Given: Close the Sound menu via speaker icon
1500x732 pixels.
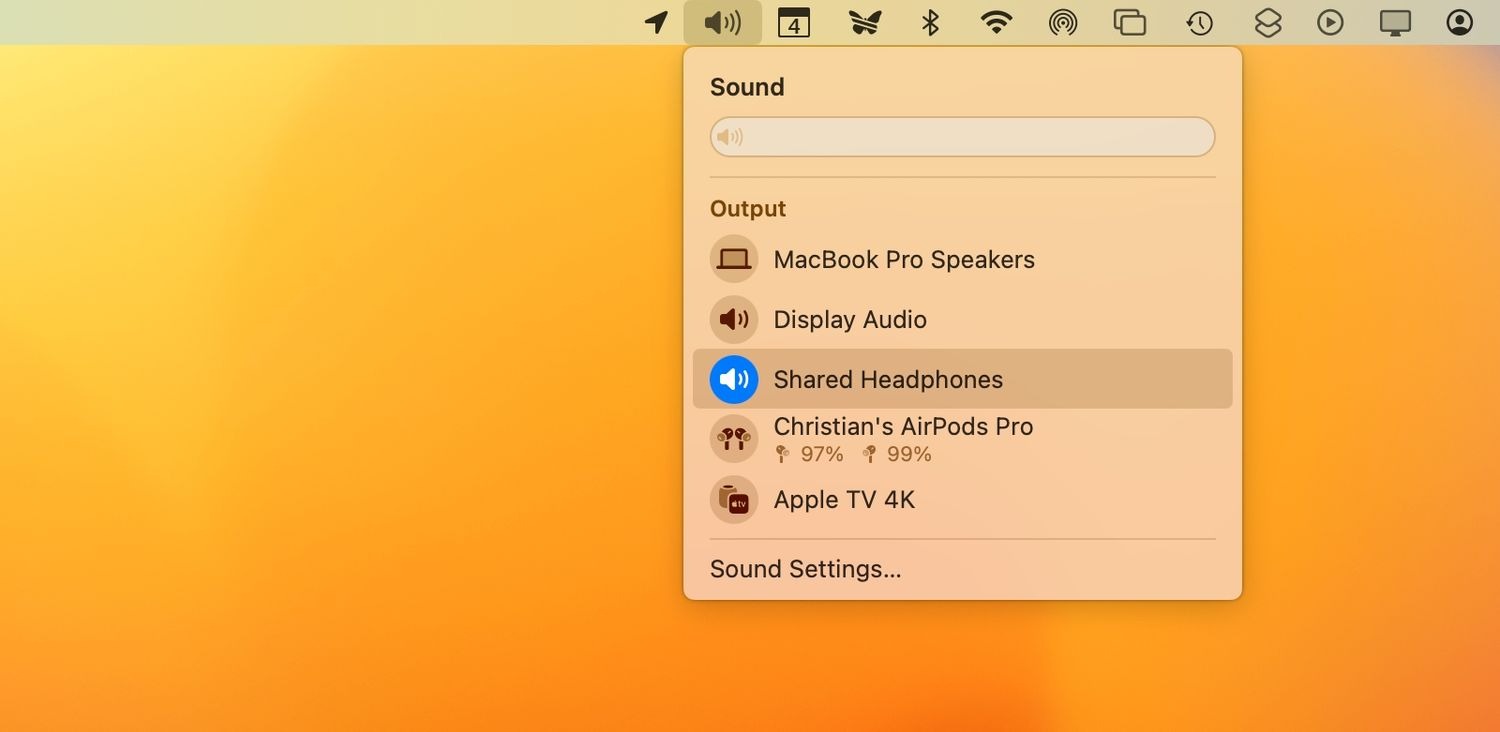Looking at the screenshot, I should [x=723, y=22].
